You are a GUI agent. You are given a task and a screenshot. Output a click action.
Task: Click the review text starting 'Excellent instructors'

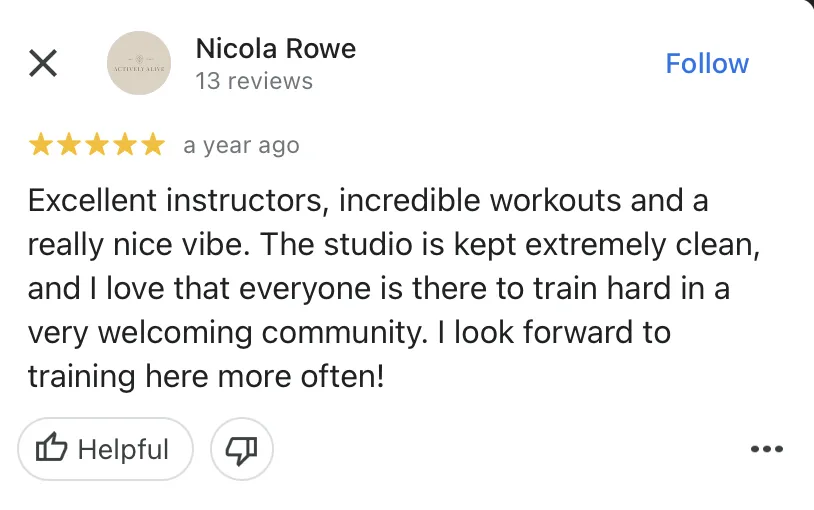[367, 201]
